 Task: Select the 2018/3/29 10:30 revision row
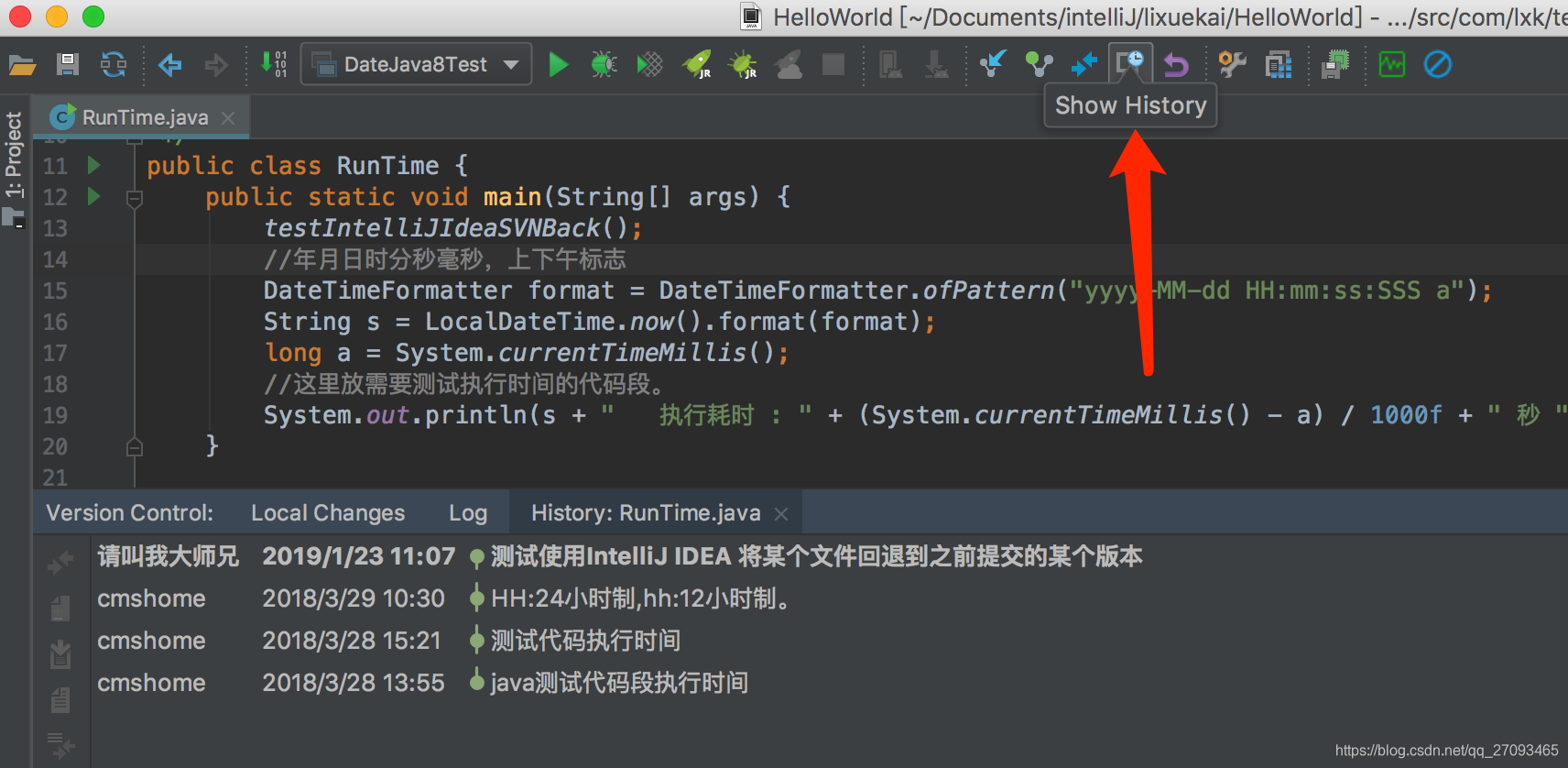point(829,598)
